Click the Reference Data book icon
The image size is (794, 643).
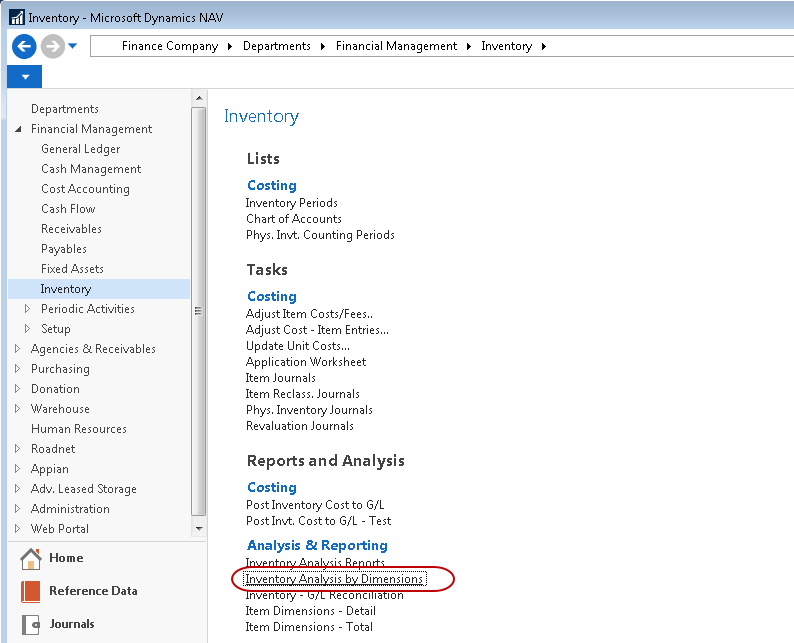[x=30, y=591]
